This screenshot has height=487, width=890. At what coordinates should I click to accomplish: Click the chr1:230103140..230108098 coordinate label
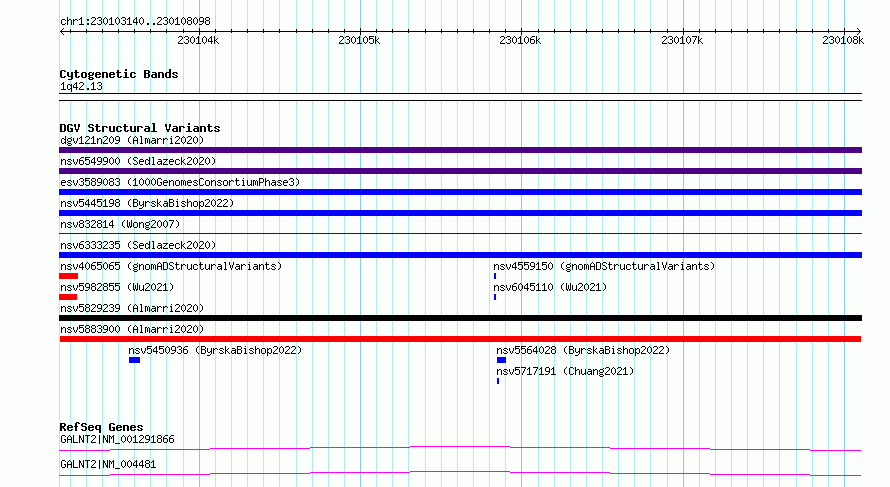pyautogui.click(x=135, y=21)
